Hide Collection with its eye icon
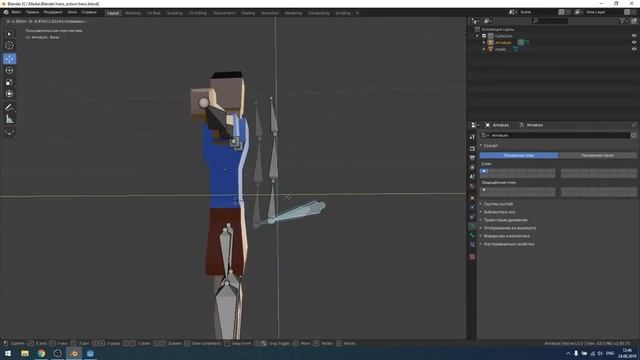The image size is (640, 360). [634, 36]
